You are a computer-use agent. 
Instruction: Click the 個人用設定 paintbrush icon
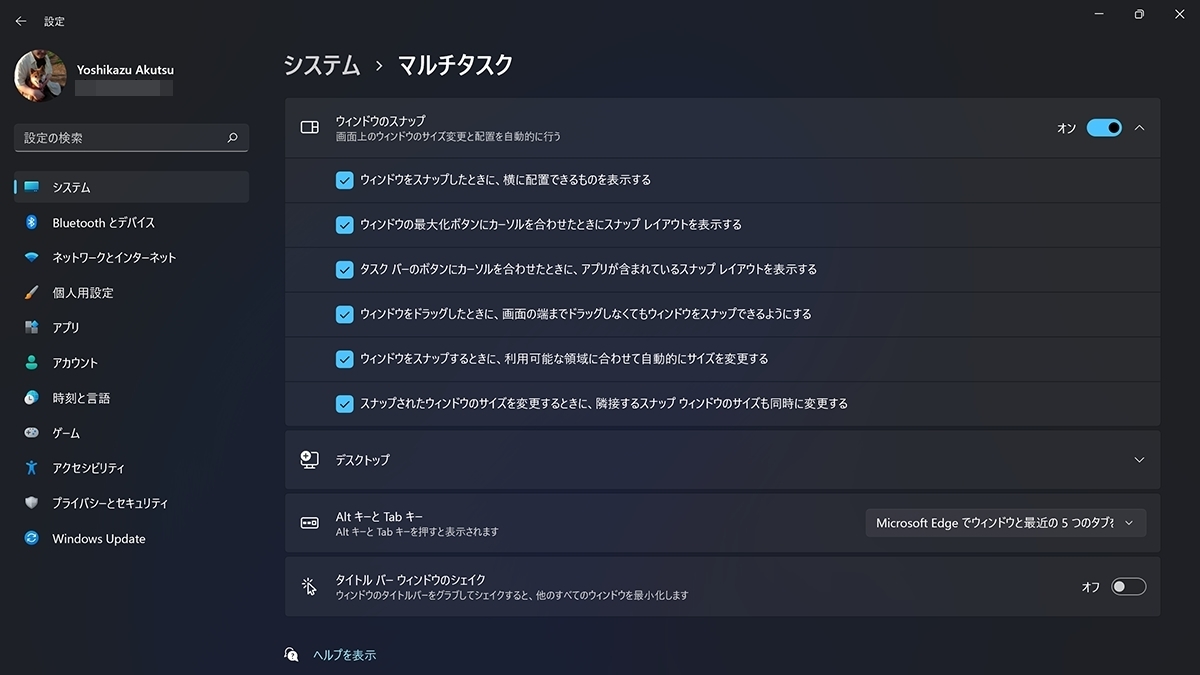tap(31, 292)
